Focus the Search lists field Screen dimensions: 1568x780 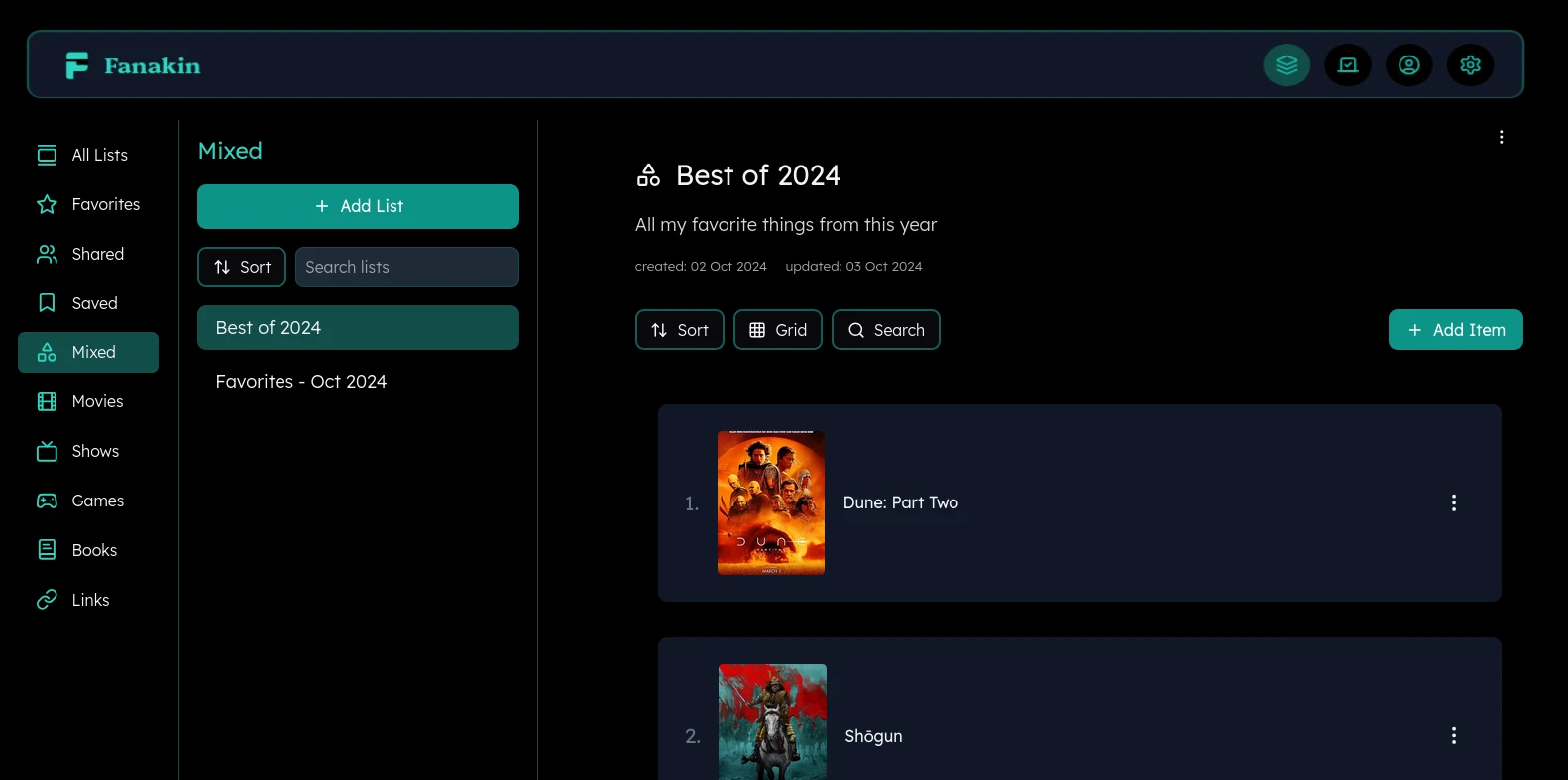pyautogui.click(x=407, y=267)
